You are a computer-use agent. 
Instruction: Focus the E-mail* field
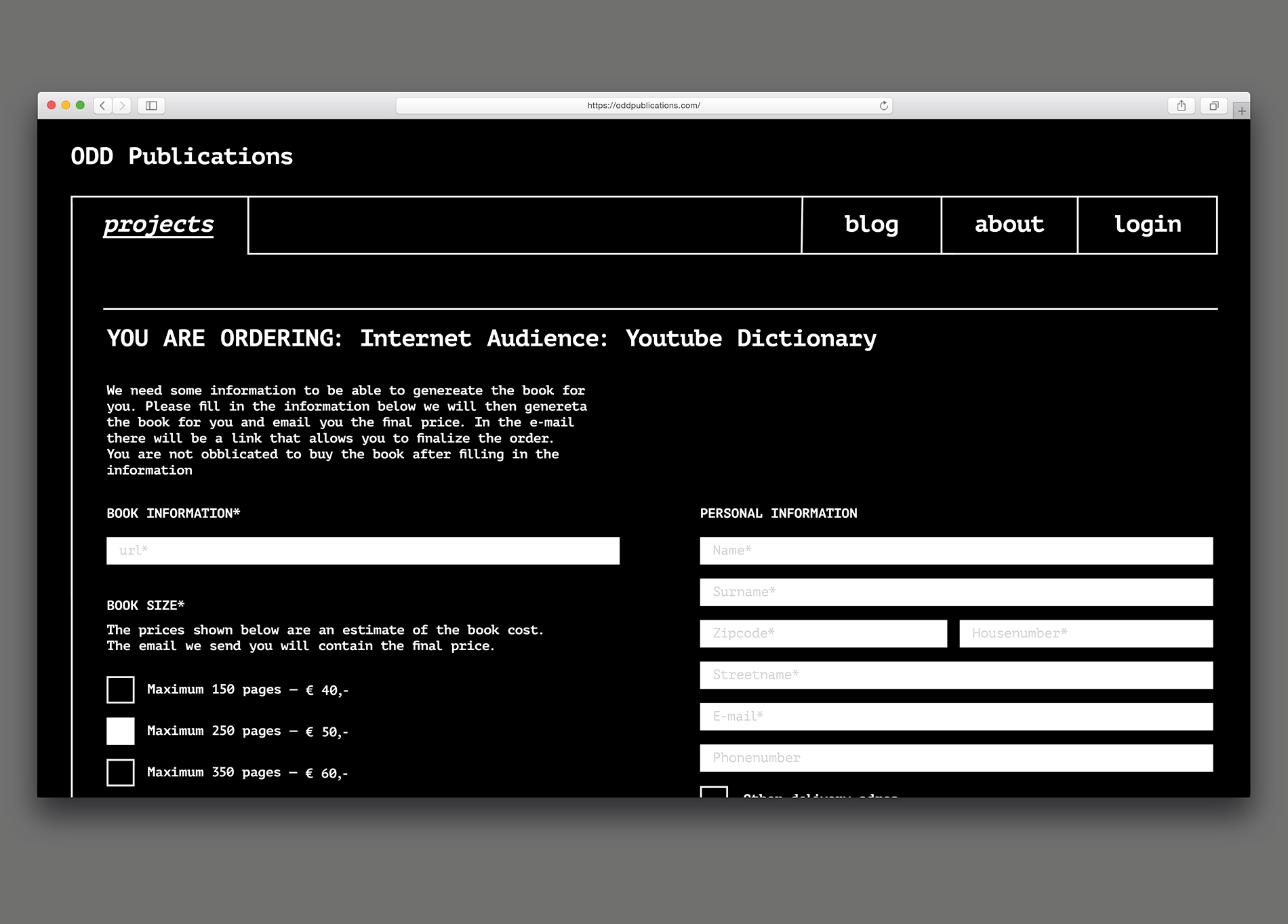(x=957, y=717)
